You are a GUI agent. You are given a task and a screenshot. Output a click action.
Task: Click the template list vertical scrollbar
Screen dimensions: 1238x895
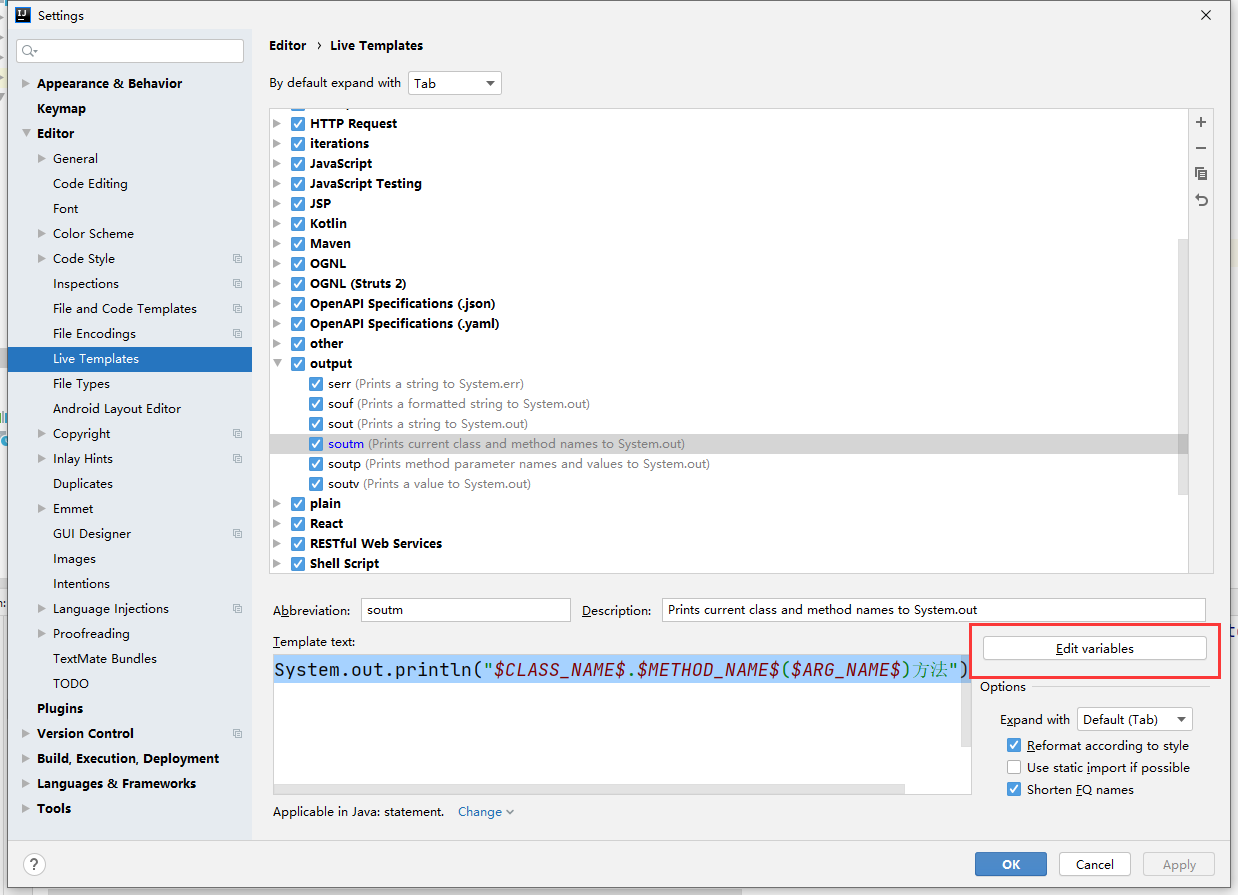[1183, 366]
